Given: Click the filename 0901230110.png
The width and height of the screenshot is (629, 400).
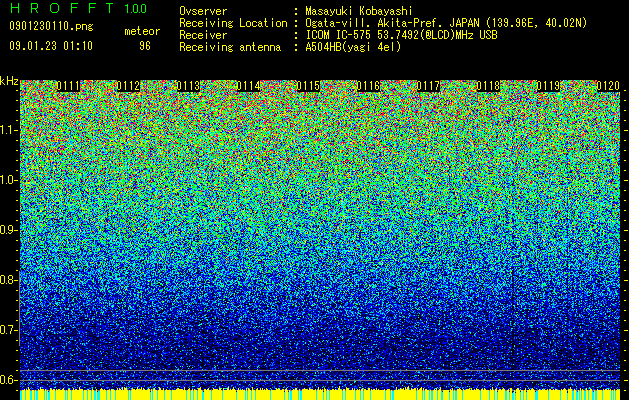Looking at the screenshot, I should point(51,27).
